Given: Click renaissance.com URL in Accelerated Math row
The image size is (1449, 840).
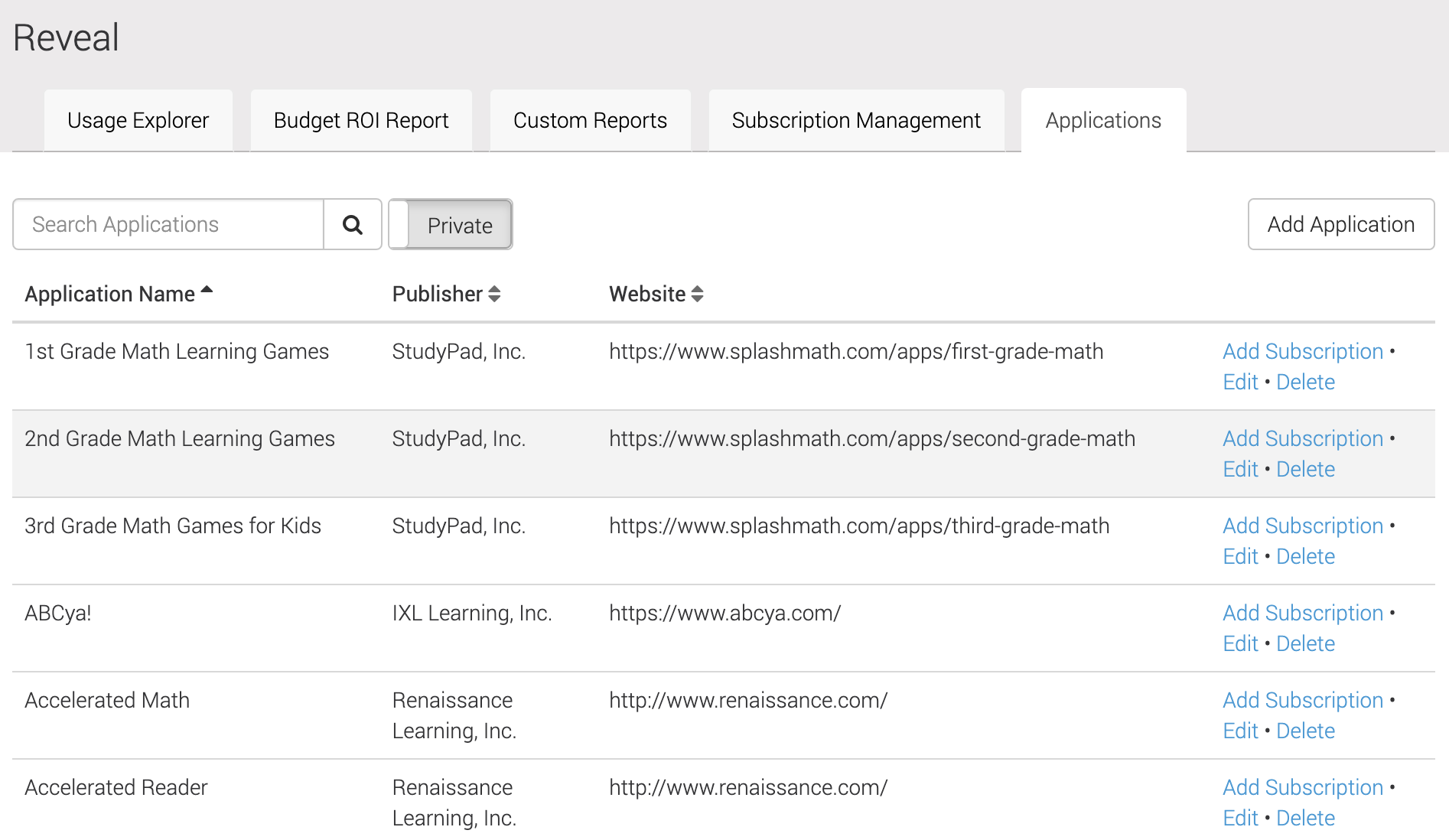Looking at the screenshot, I should pyautogui.click(x=748, y=700).
